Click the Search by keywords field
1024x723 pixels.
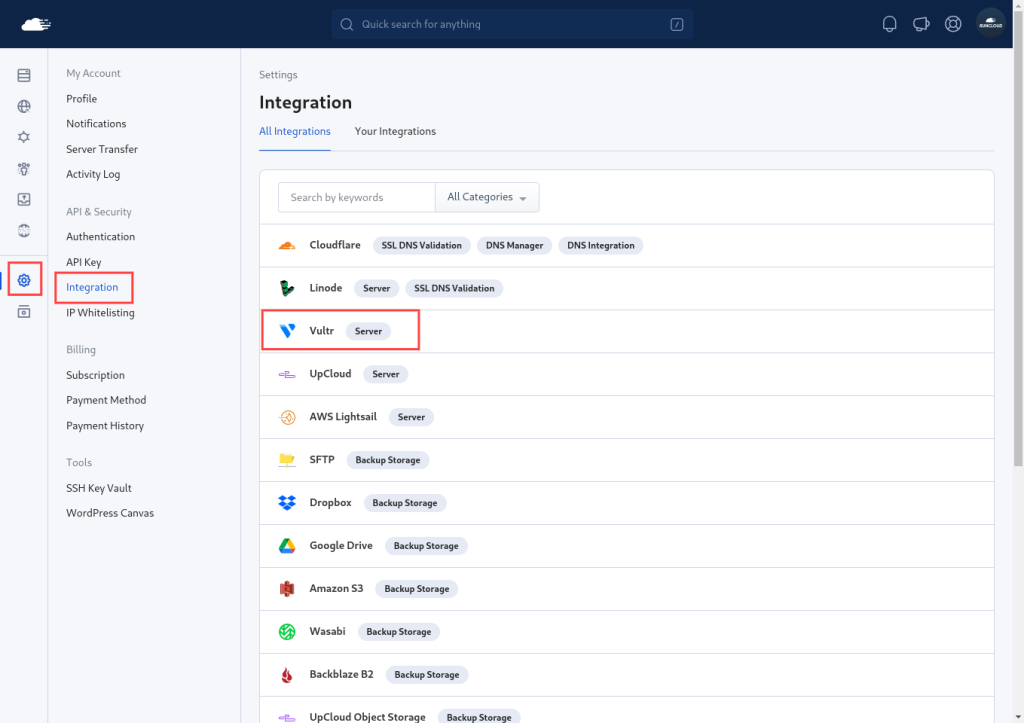click(357, 197)
